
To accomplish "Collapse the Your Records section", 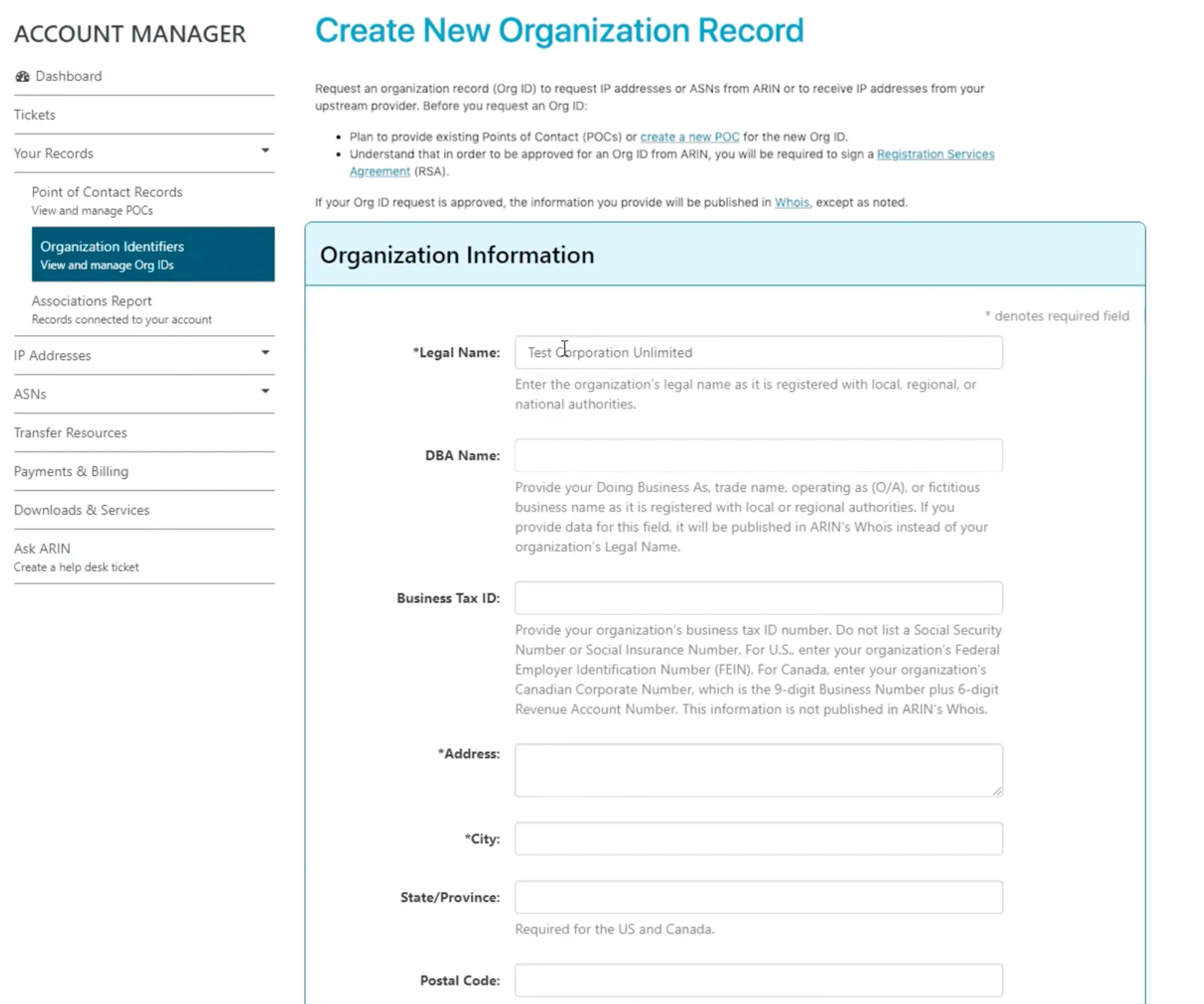I will pyautogui.click(x=266, y=150).
